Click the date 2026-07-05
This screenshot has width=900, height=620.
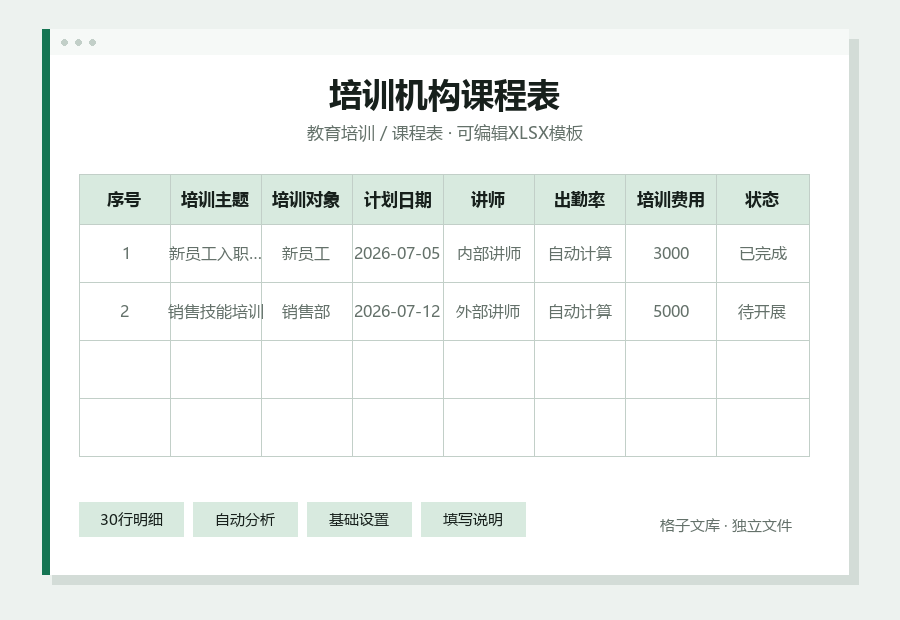click(398, 254)
